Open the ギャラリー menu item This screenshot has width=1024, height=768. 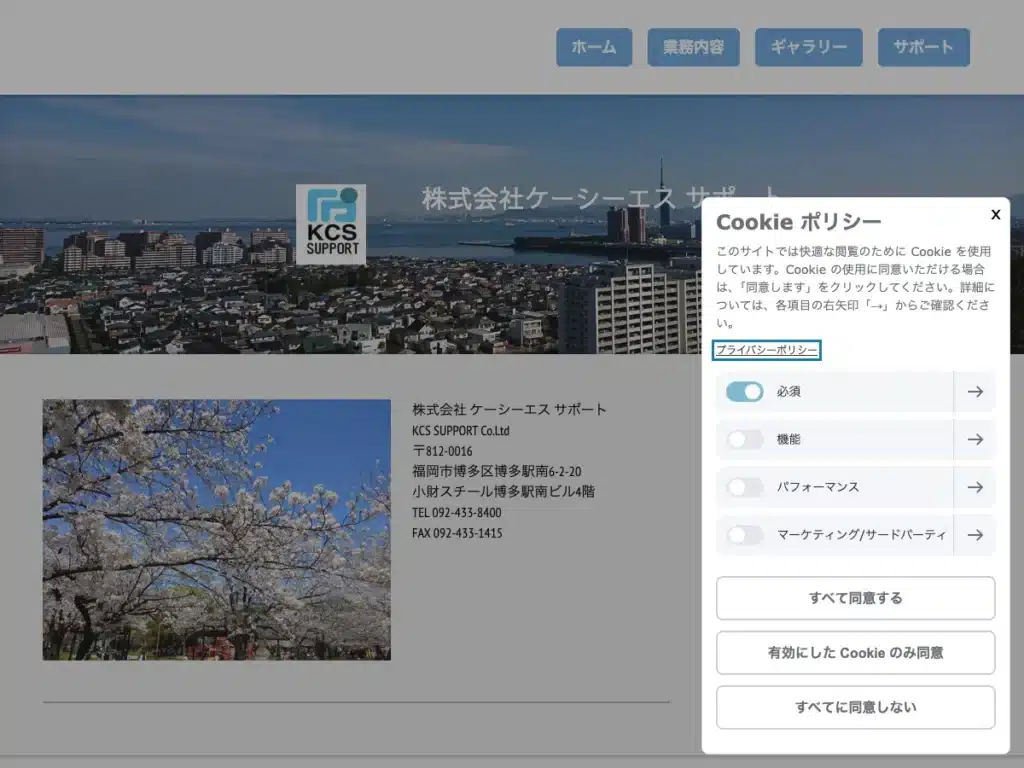click(x=808, y=47)
